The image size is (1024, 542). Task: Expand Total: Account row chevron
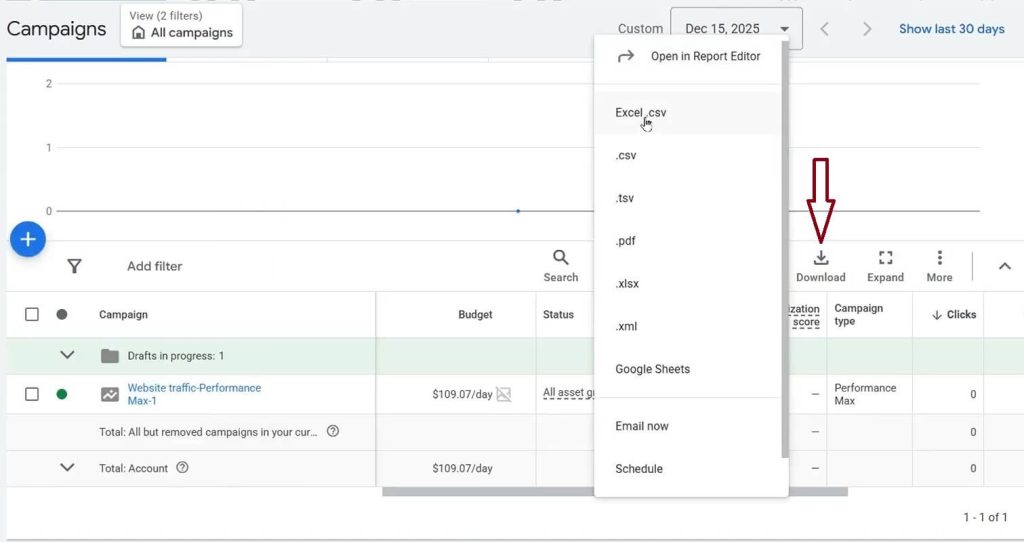67,468
